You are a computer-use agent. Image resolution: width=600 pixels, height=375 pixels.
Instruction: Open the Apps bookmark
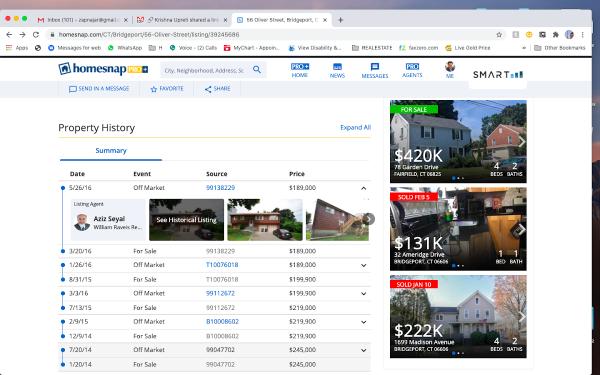pyautogui.click(x=17, y=48)
